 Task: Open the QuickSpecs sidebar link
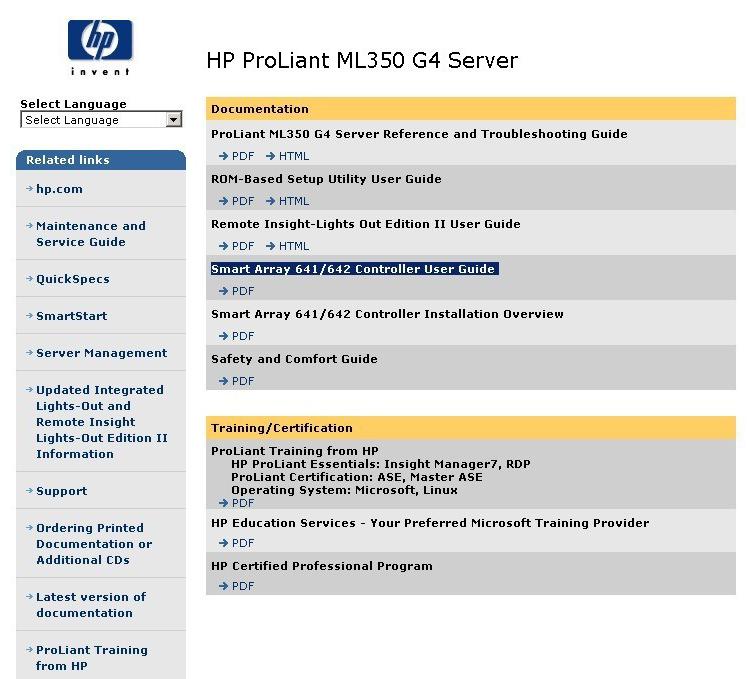point(73,279)
